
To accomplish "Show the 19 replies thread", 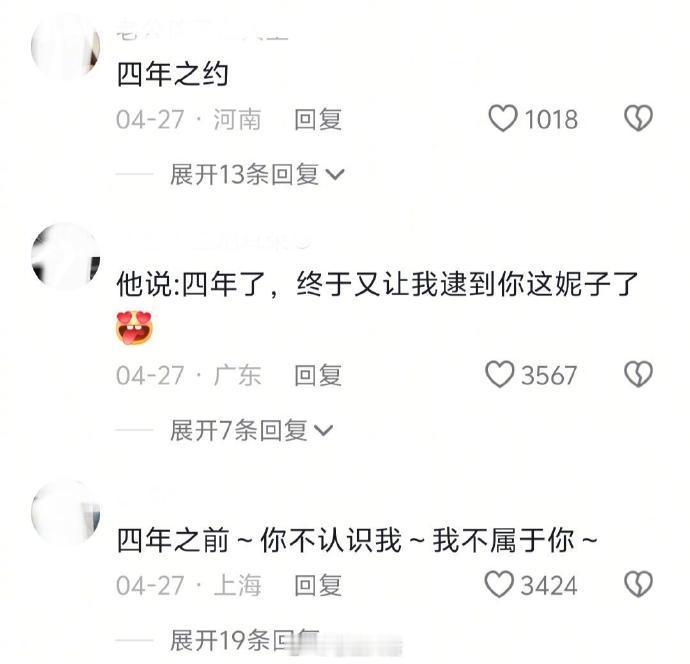I will (x=245, y=640).
